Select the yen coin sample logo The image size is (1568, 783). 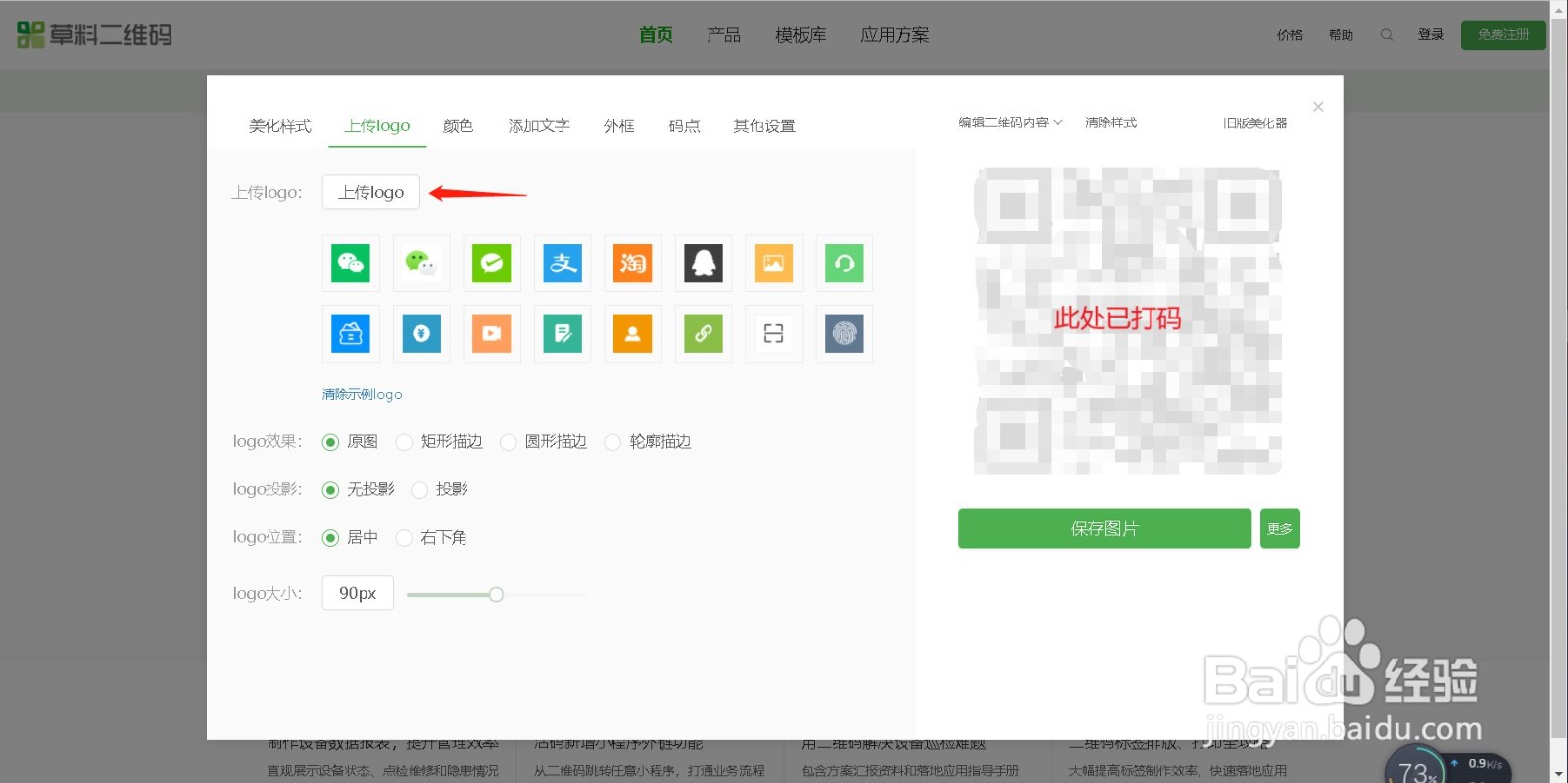tap(421, 334)
